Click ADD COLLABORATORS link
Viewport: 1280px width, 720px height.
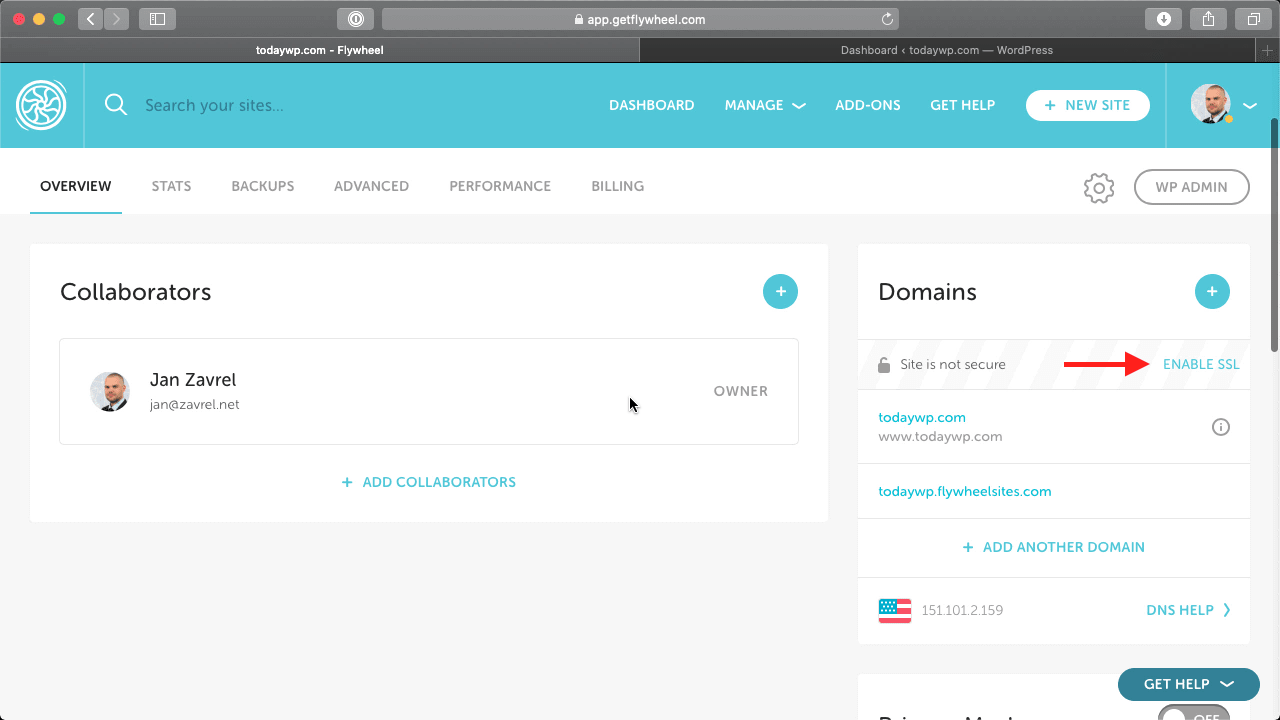click(x=429, y=482)
